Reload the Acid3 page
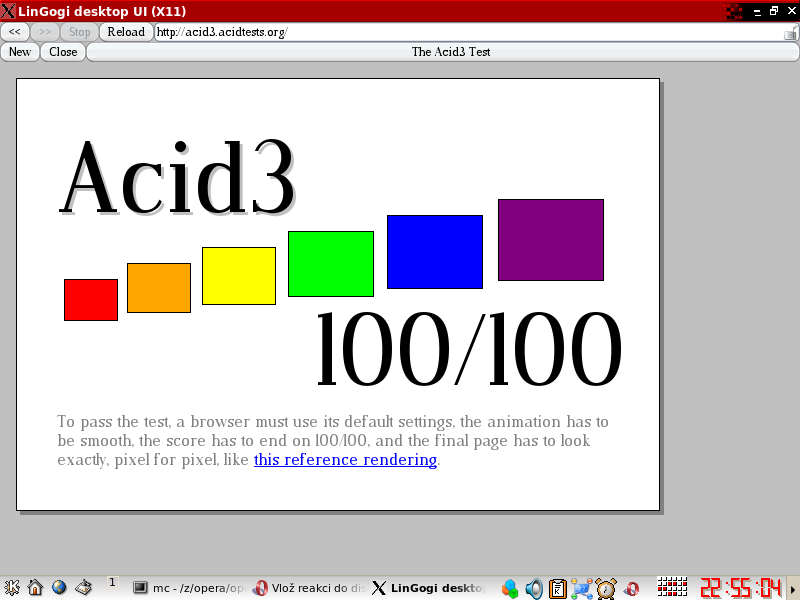 click(126, 32)
